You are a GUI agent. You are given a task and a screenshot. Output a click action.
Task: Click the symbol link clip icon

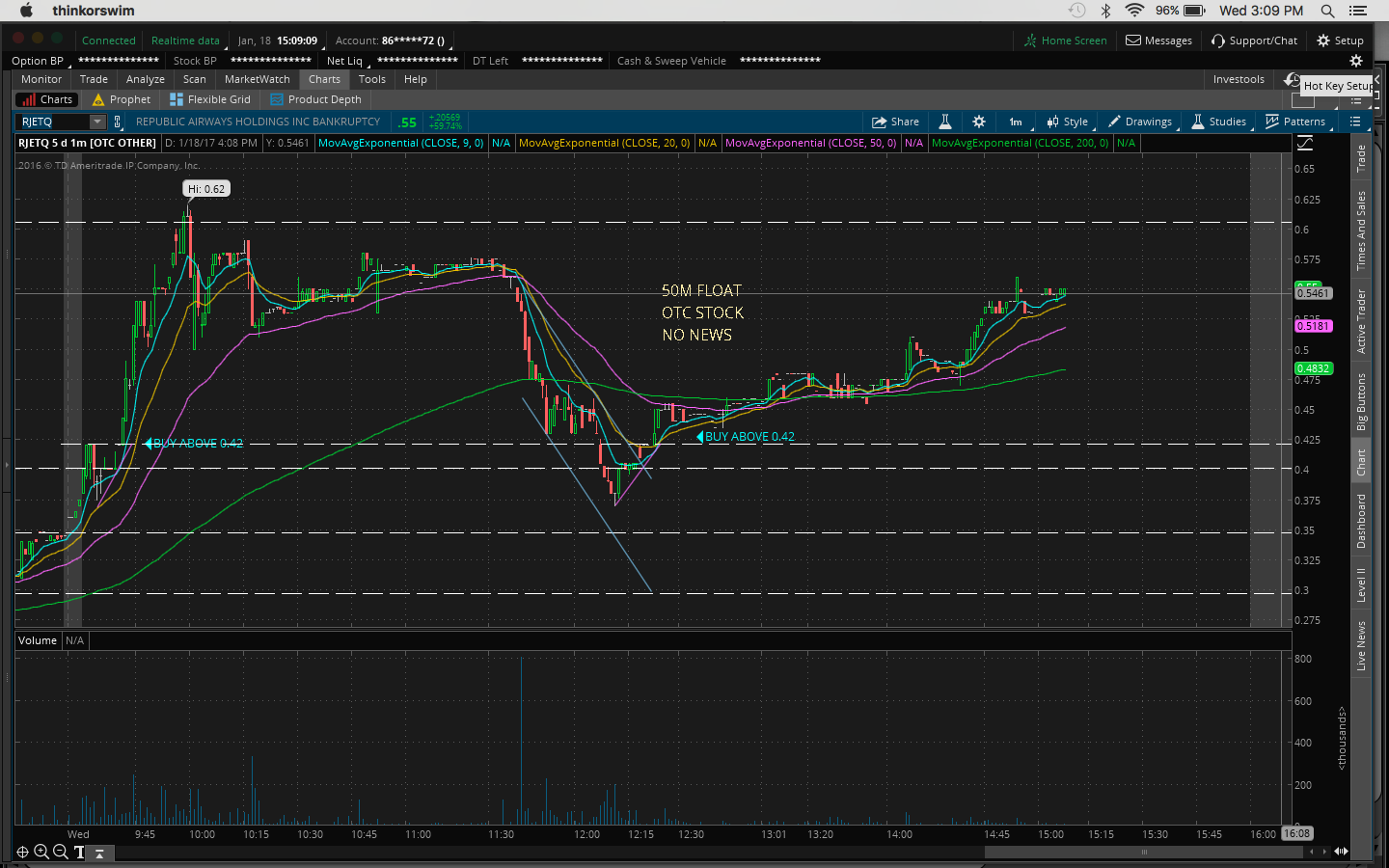pos(118,122)
